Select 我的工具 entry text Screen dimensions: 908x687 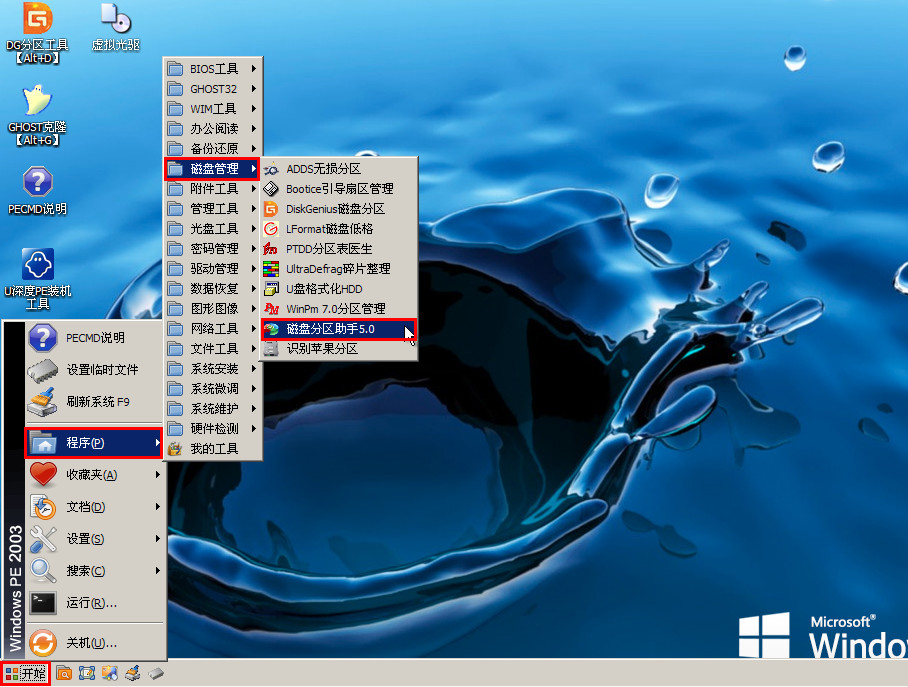pos(214,449)
